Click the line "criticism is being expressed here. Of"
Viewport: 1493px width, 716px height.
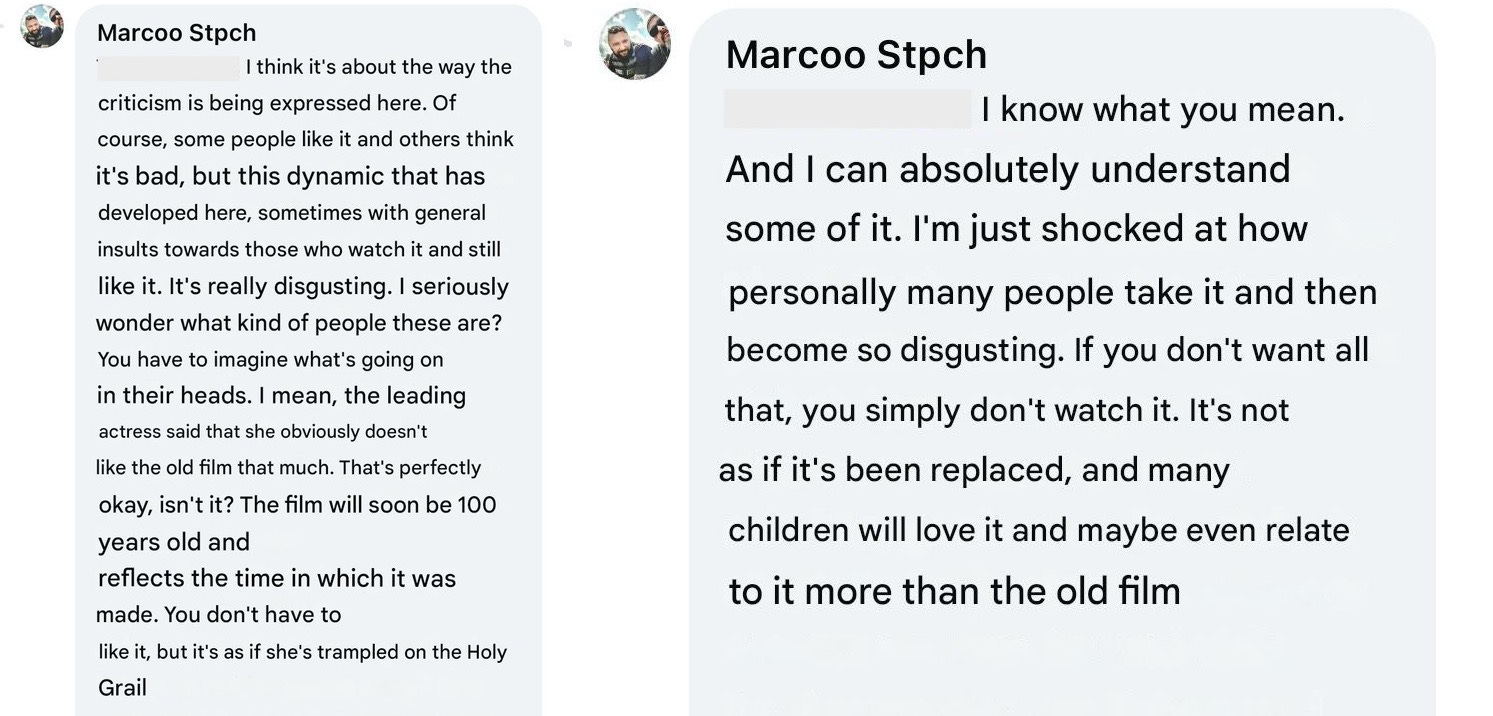277,103
